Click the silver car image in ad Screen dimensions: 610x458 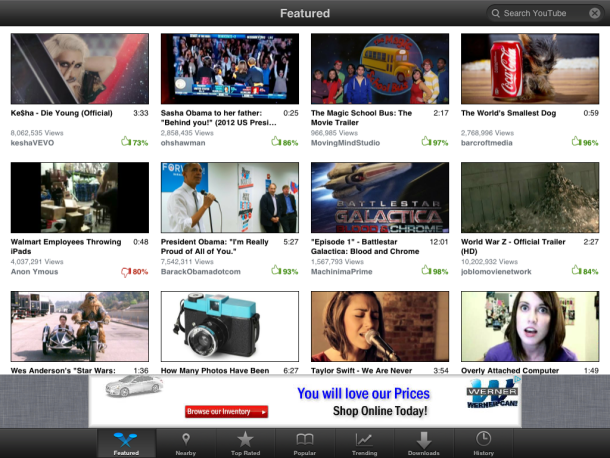point(134,386)
